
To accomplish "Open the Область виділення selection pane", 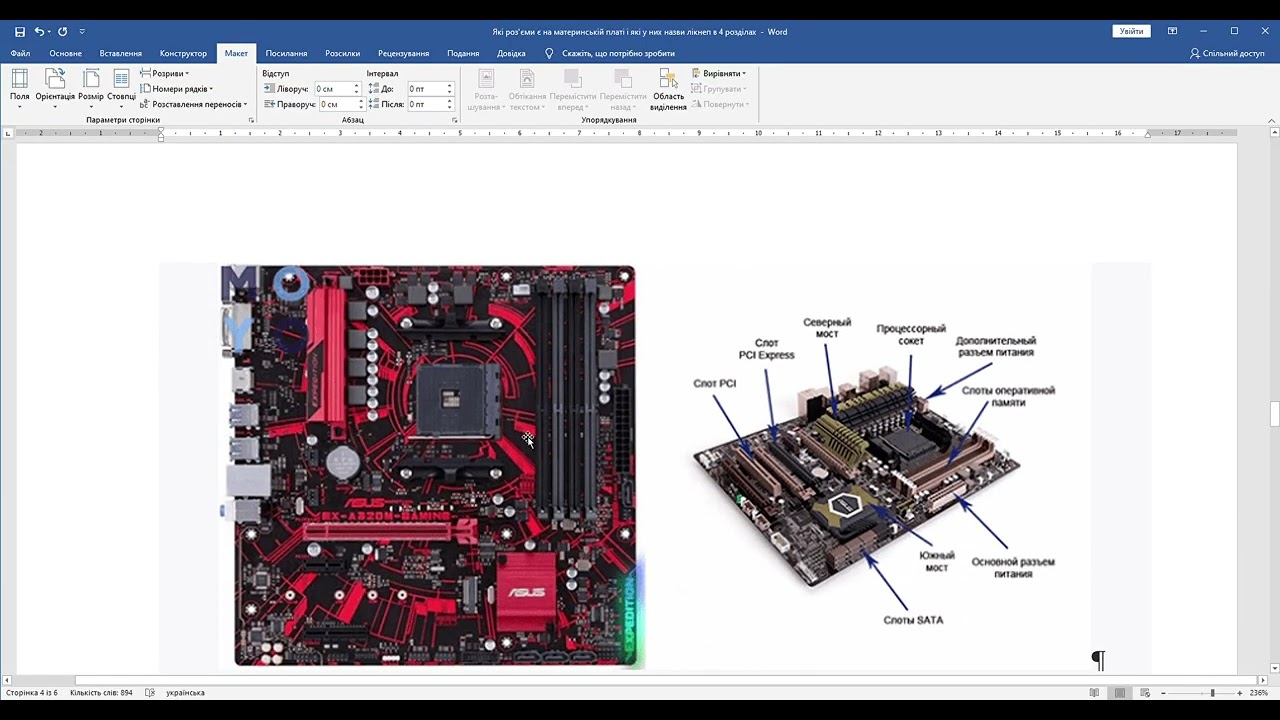I will pos(668,89).
